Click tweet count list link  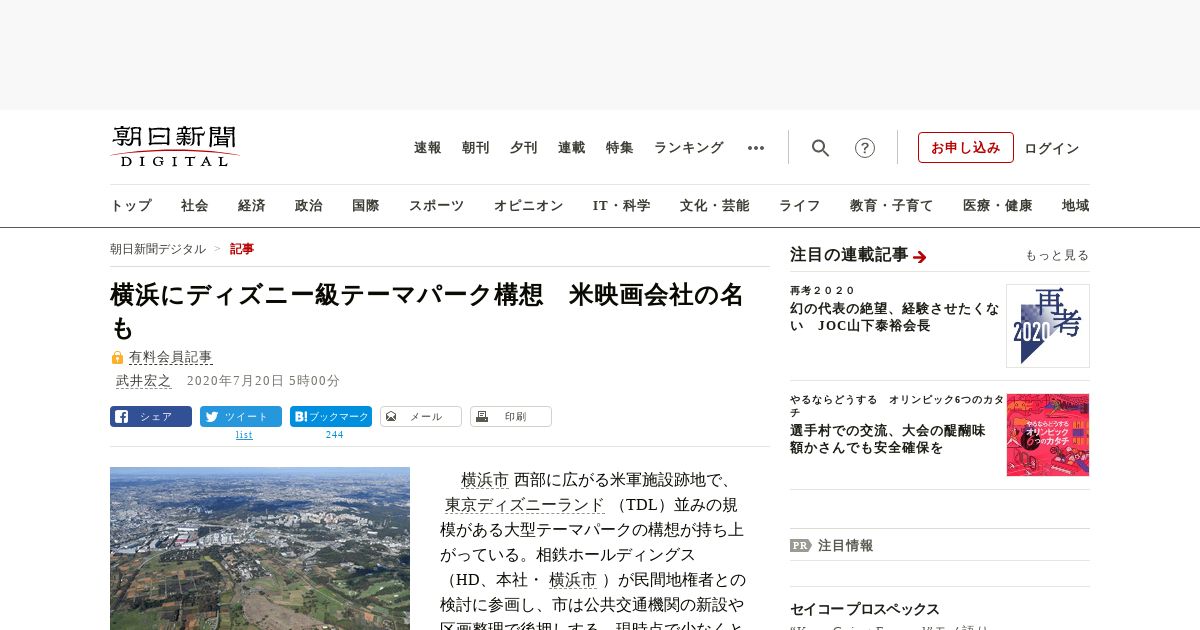pos(244,435)
